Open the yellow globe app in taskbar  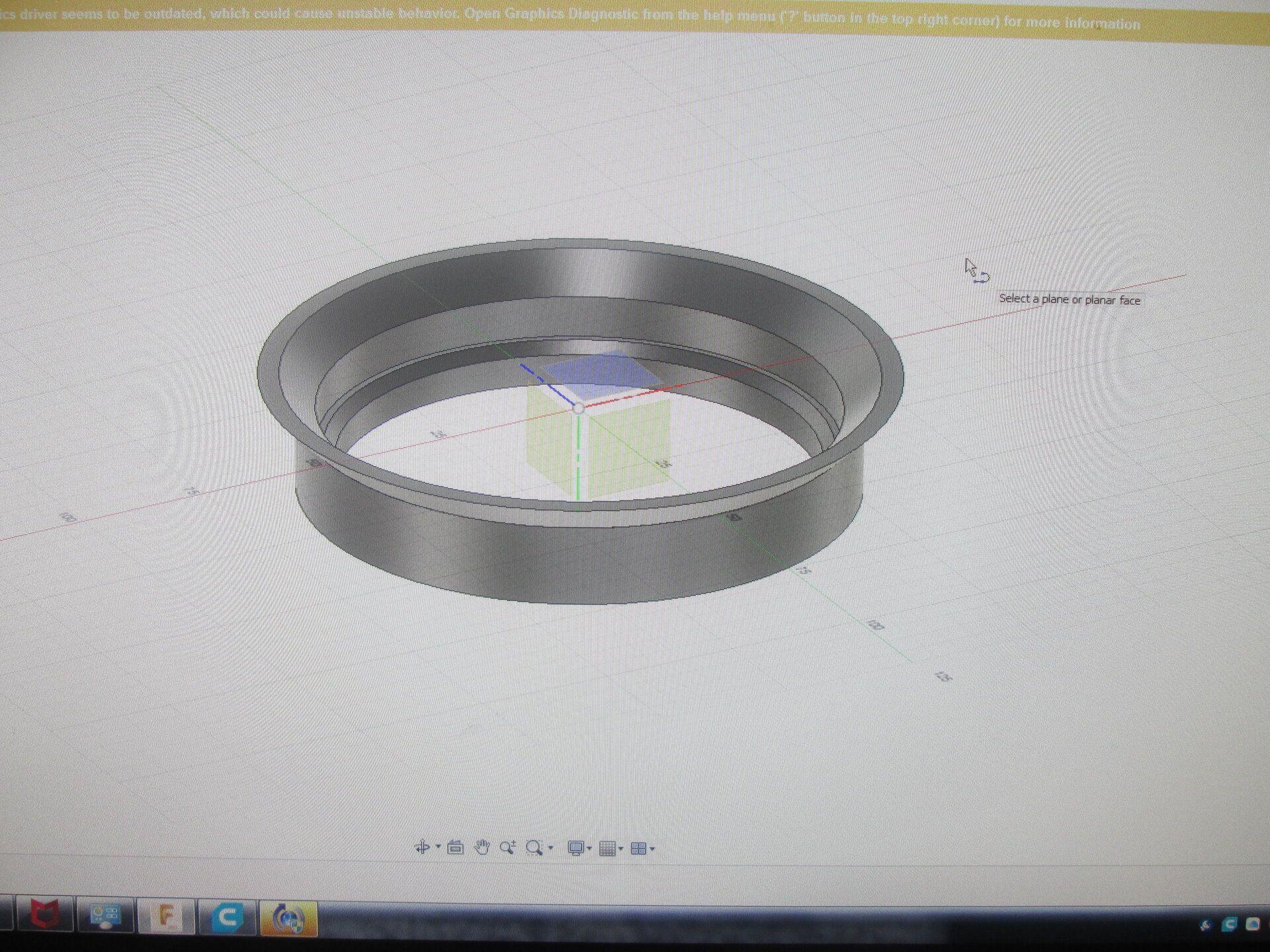[288, 918]
